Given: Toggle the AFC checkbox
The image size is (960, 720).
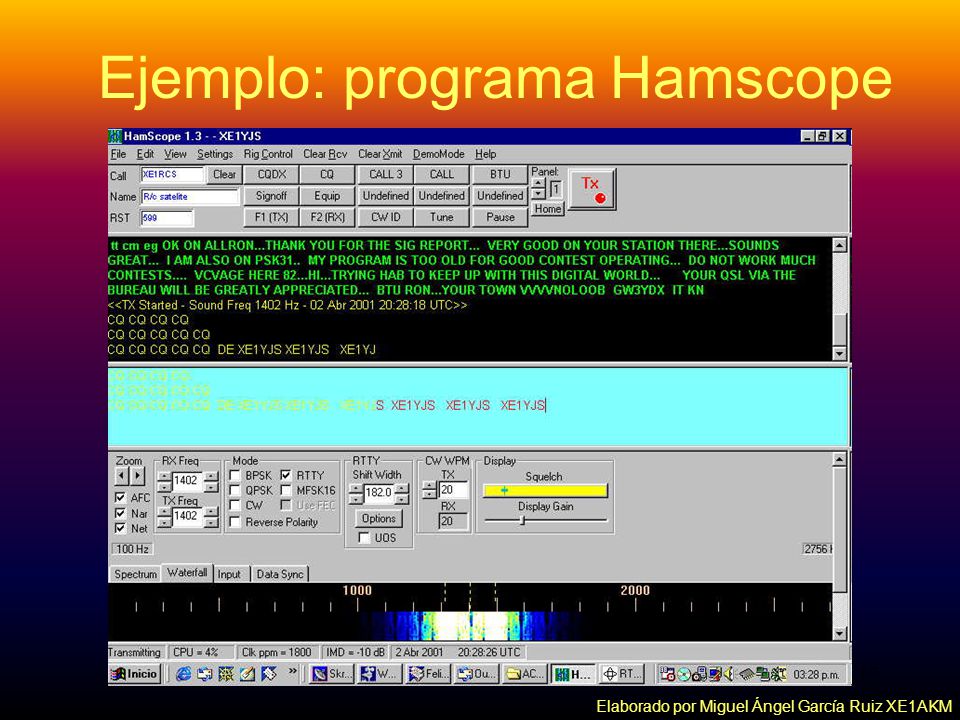Looking at the screenshot, I should (x=120, y=497).
